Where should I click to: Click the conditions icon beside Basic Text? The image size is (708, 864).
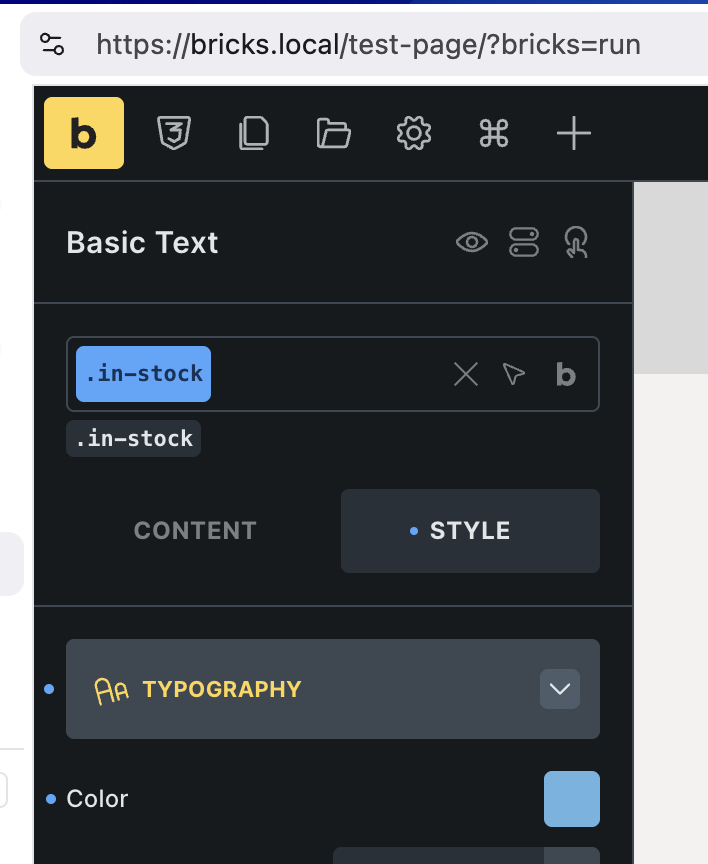[x=524, y=242]
